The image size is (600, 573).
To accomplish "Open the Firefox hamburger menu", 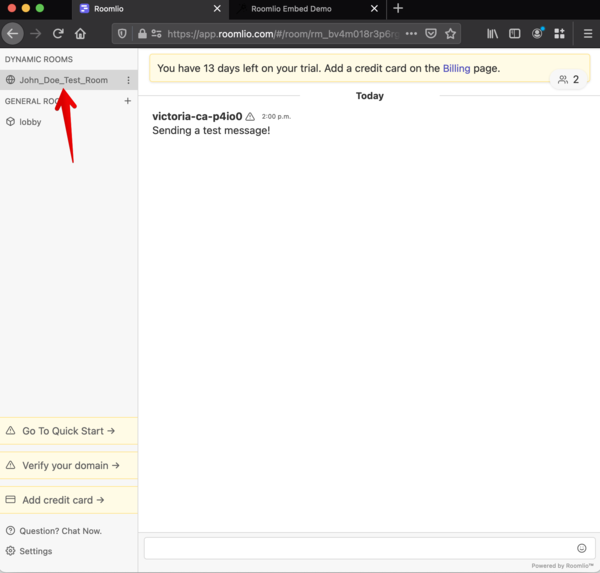I will (x=588, y=33).
